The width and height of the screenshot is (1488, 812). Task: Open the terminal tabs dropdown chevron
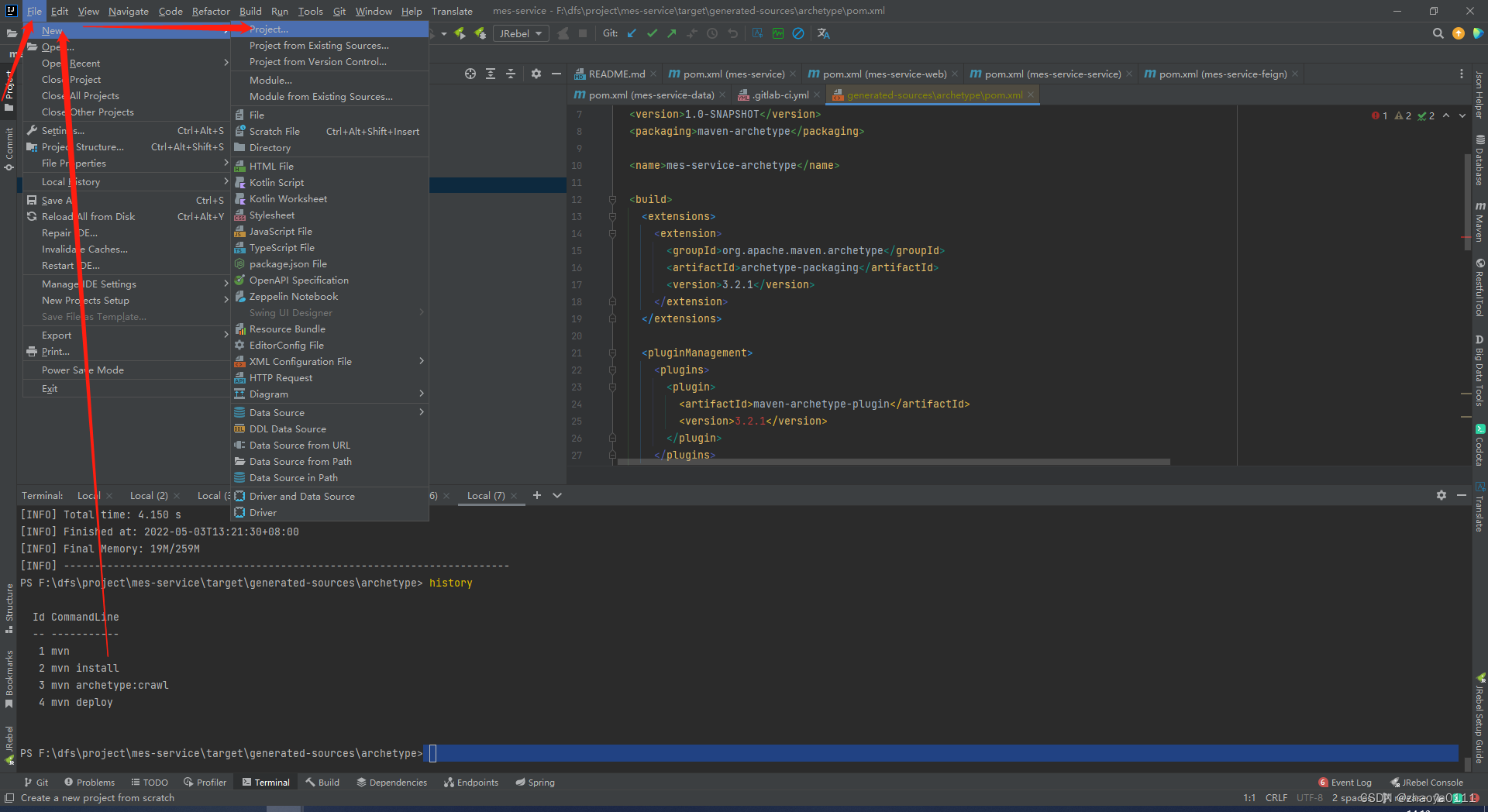557,495
